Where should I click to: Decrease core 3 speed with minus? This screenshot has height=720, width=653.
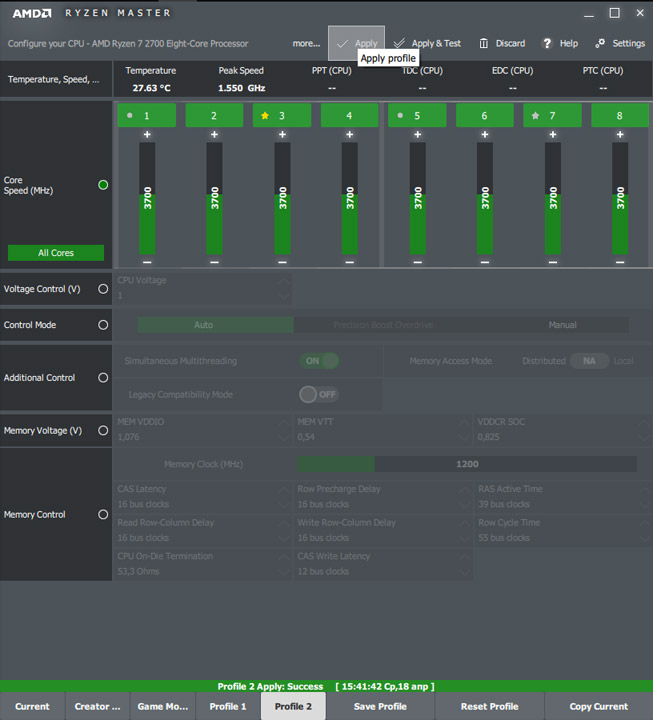(x=282, y=262)
